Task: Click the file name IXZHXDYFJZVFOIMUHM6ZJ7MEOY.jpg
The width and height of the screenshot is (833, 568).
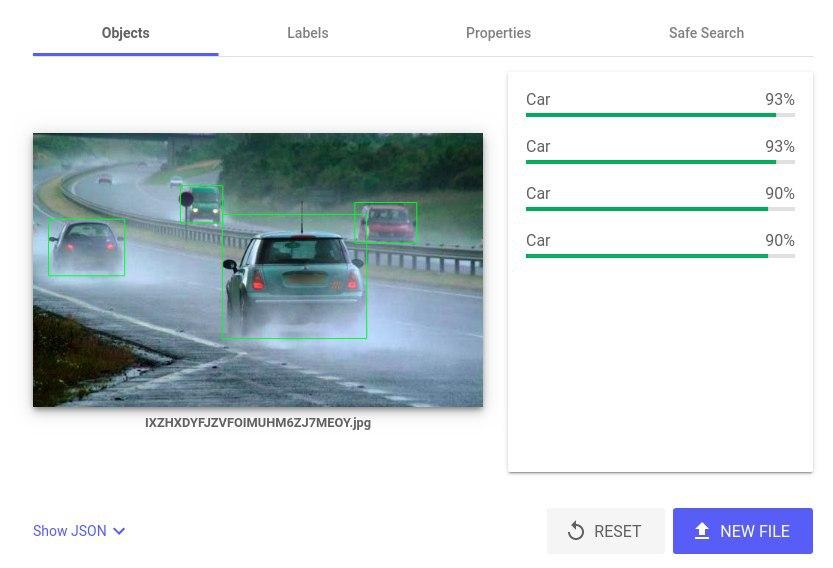Action: coord(258,423)
